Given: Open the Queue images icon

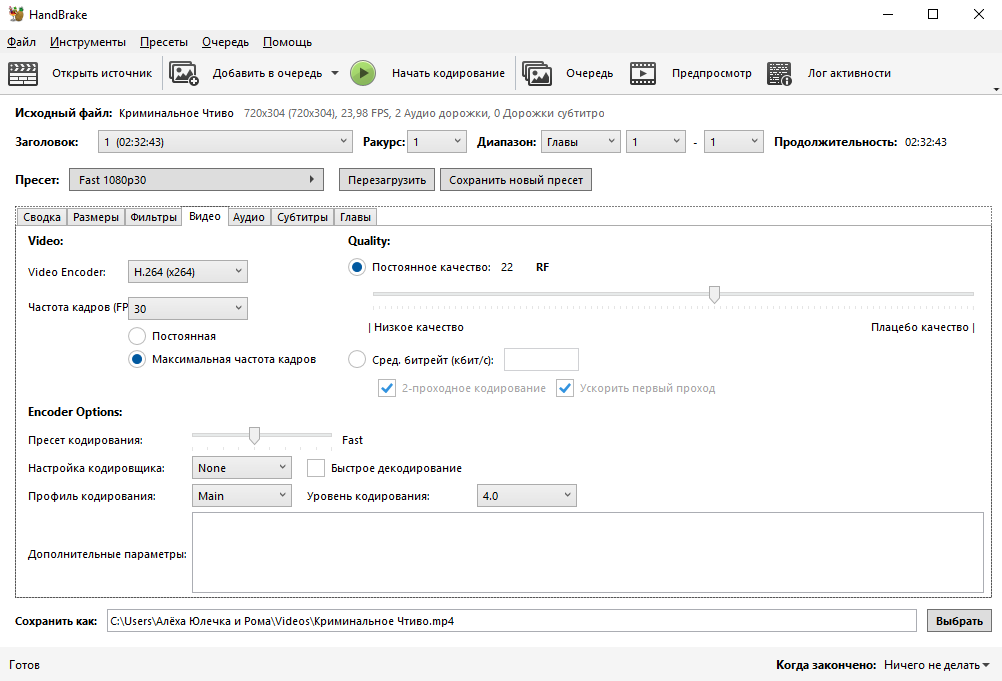Looking at the screenshot, I should [x=537, y=73].
